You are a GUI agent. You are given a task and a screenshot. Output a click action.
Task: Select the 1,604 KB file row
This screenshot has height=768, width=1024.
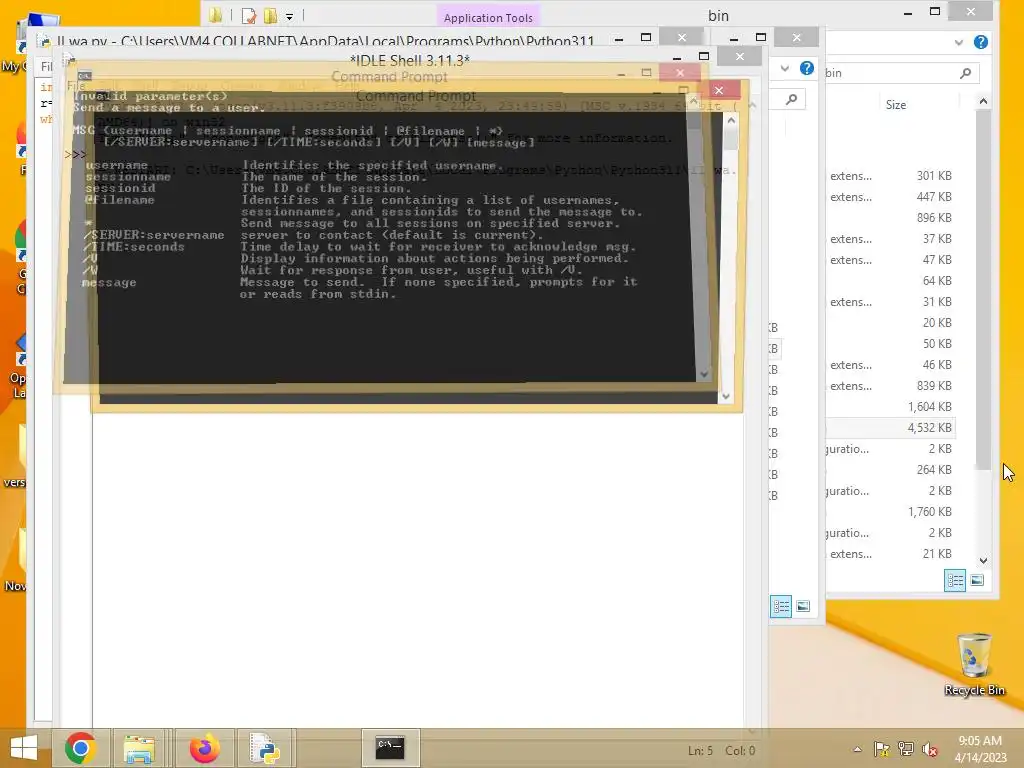891,407
